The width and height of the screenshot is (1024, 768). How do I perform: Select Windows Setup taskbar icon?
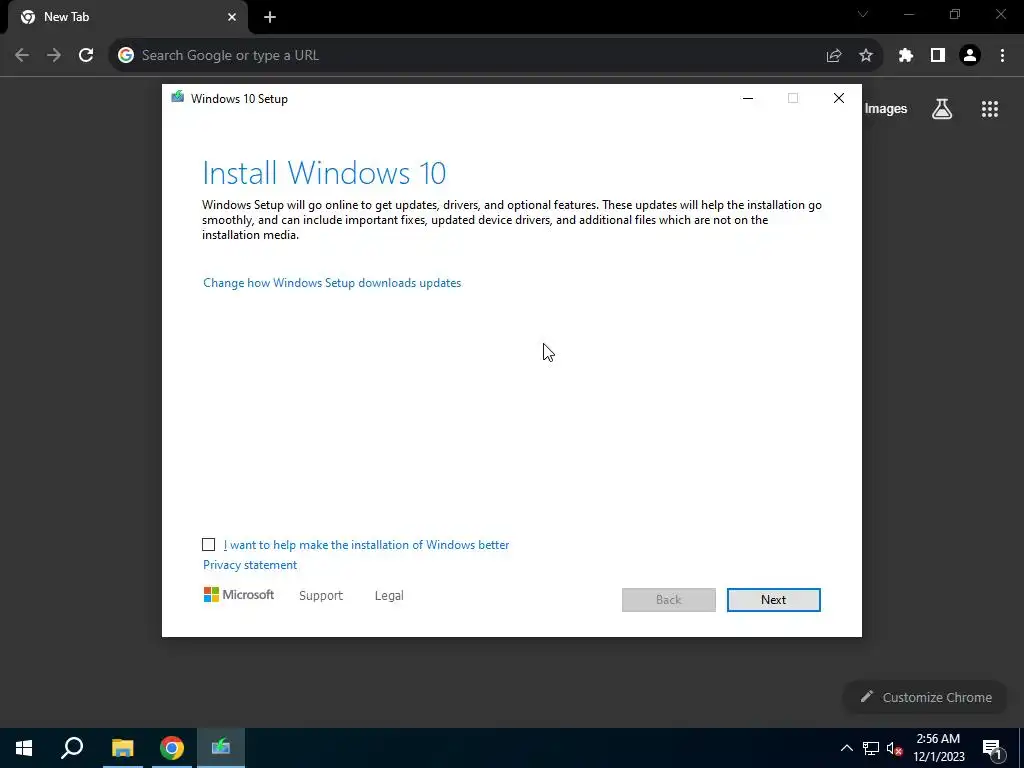[x=221, y=748]
